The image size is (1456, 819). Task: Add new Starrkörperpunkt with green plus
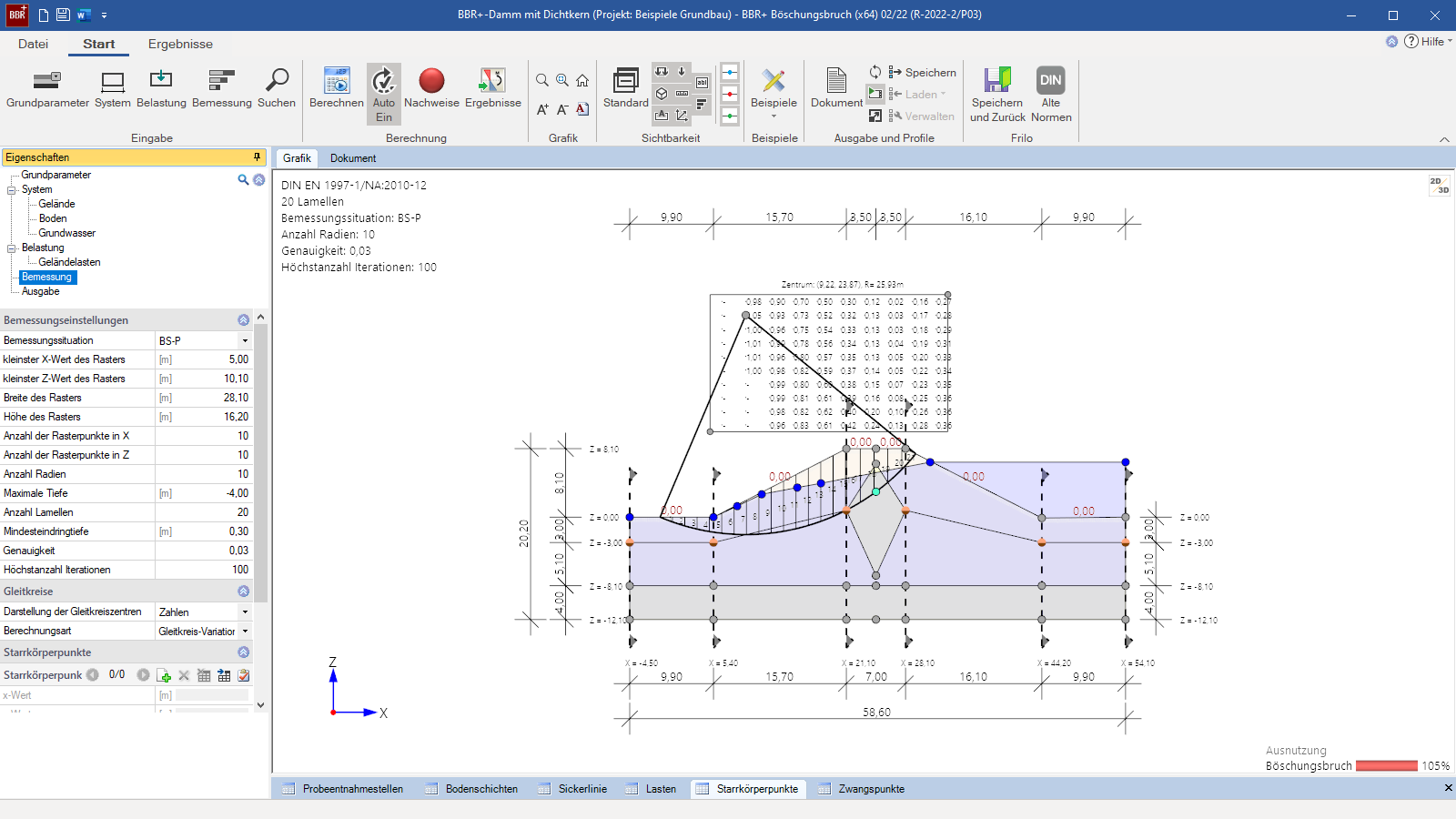(x=164, y=675)
